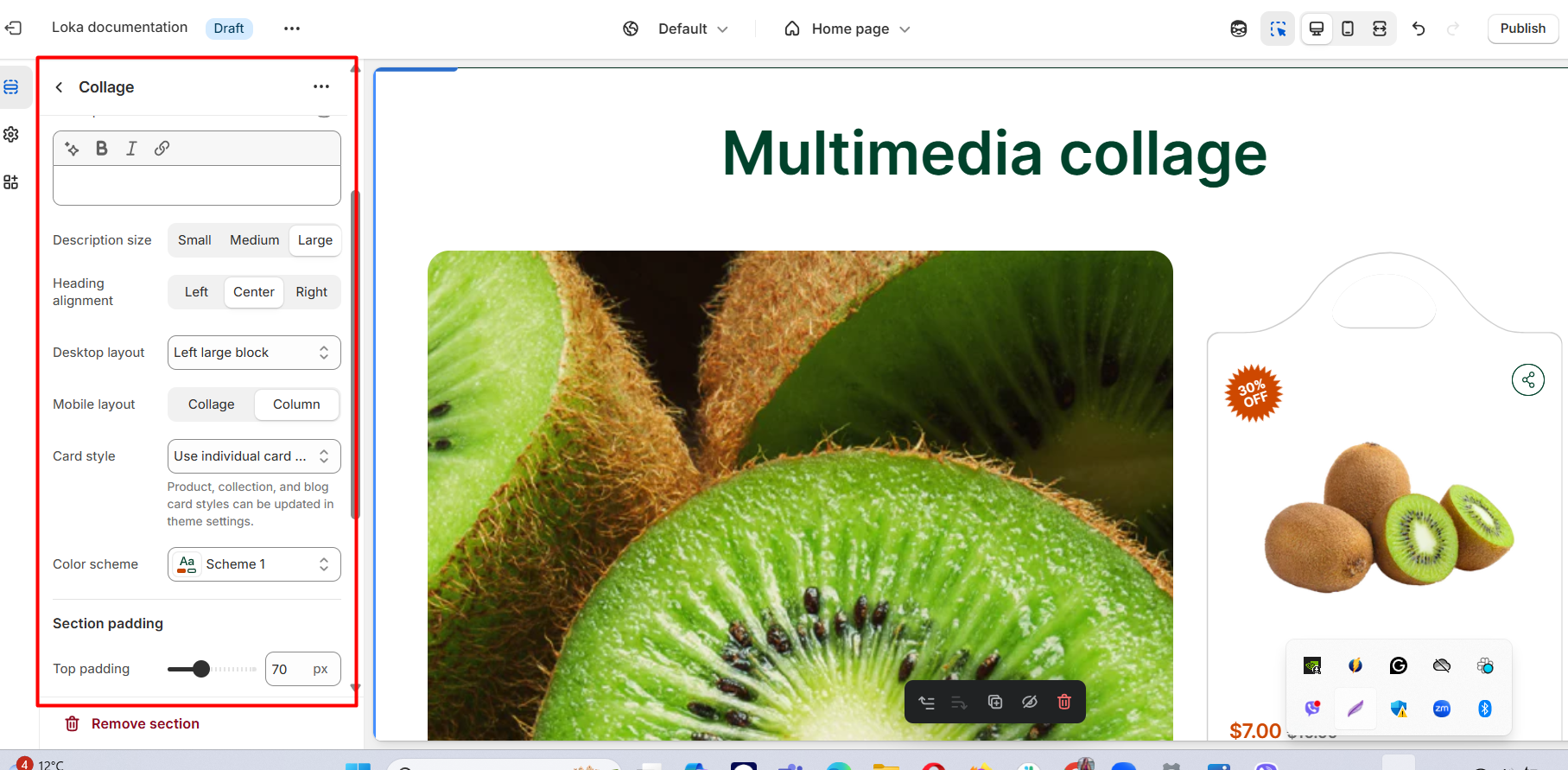Click the purple feather tray icon

pyautogui.click(x=1355, y=709)
